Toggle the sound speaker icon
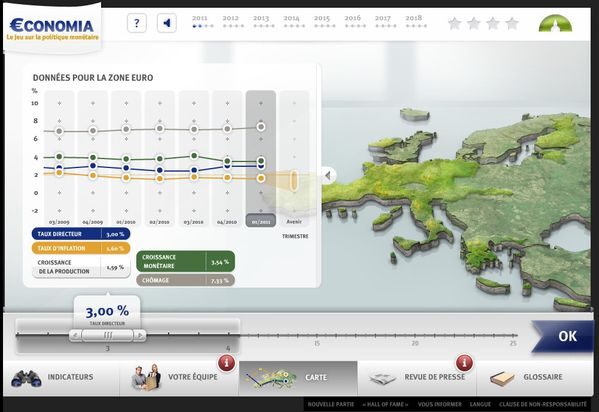Image resolution: width=599 pixels, height=412 pixels. 167,23
